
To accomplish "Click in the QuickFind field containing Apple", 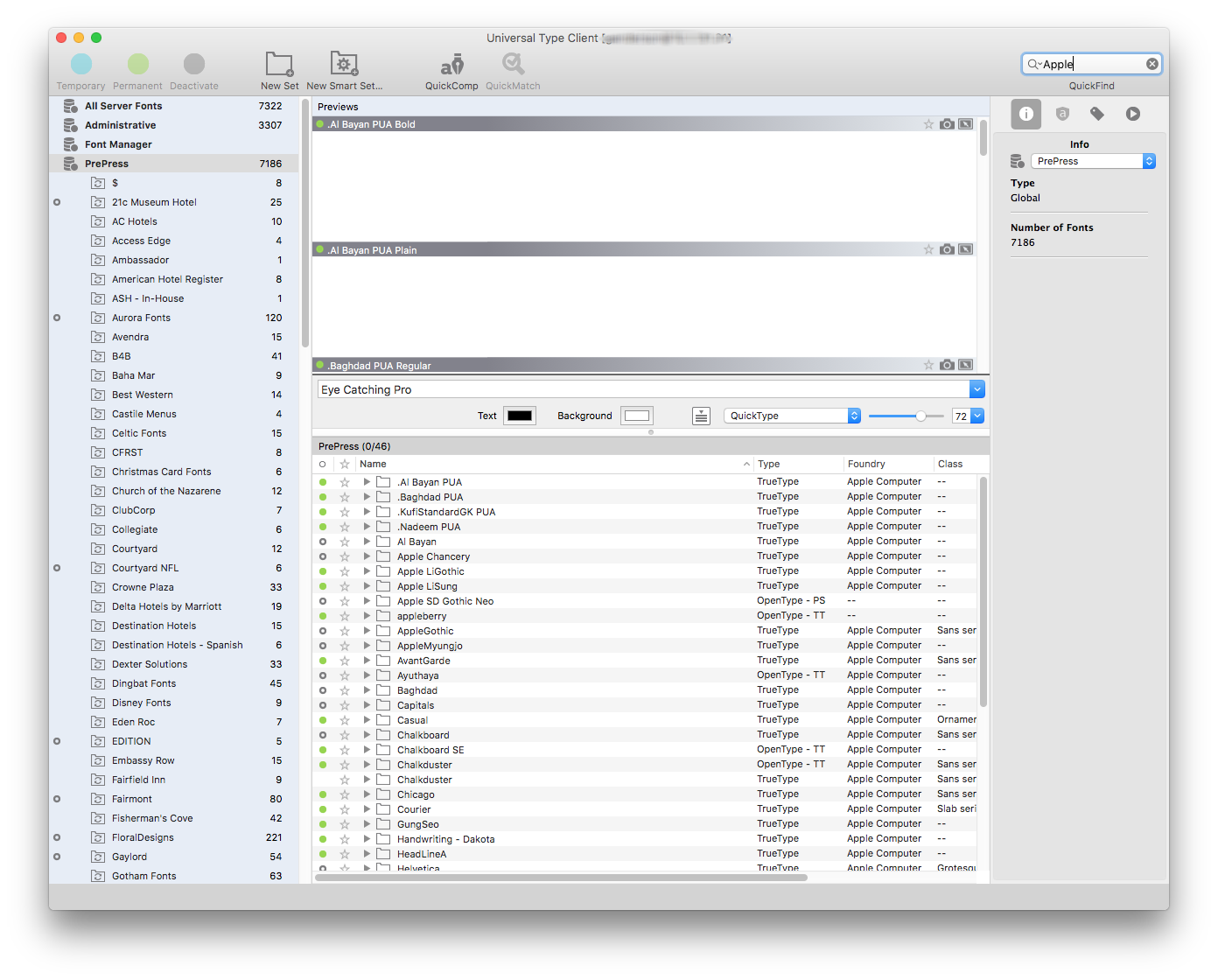I will coord(1092,64).
